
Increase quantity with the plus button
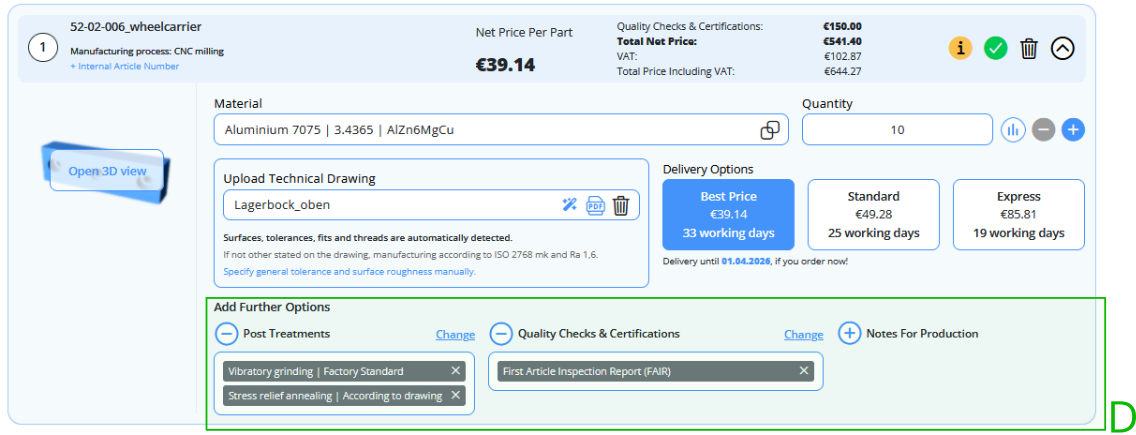[1073, 130]
